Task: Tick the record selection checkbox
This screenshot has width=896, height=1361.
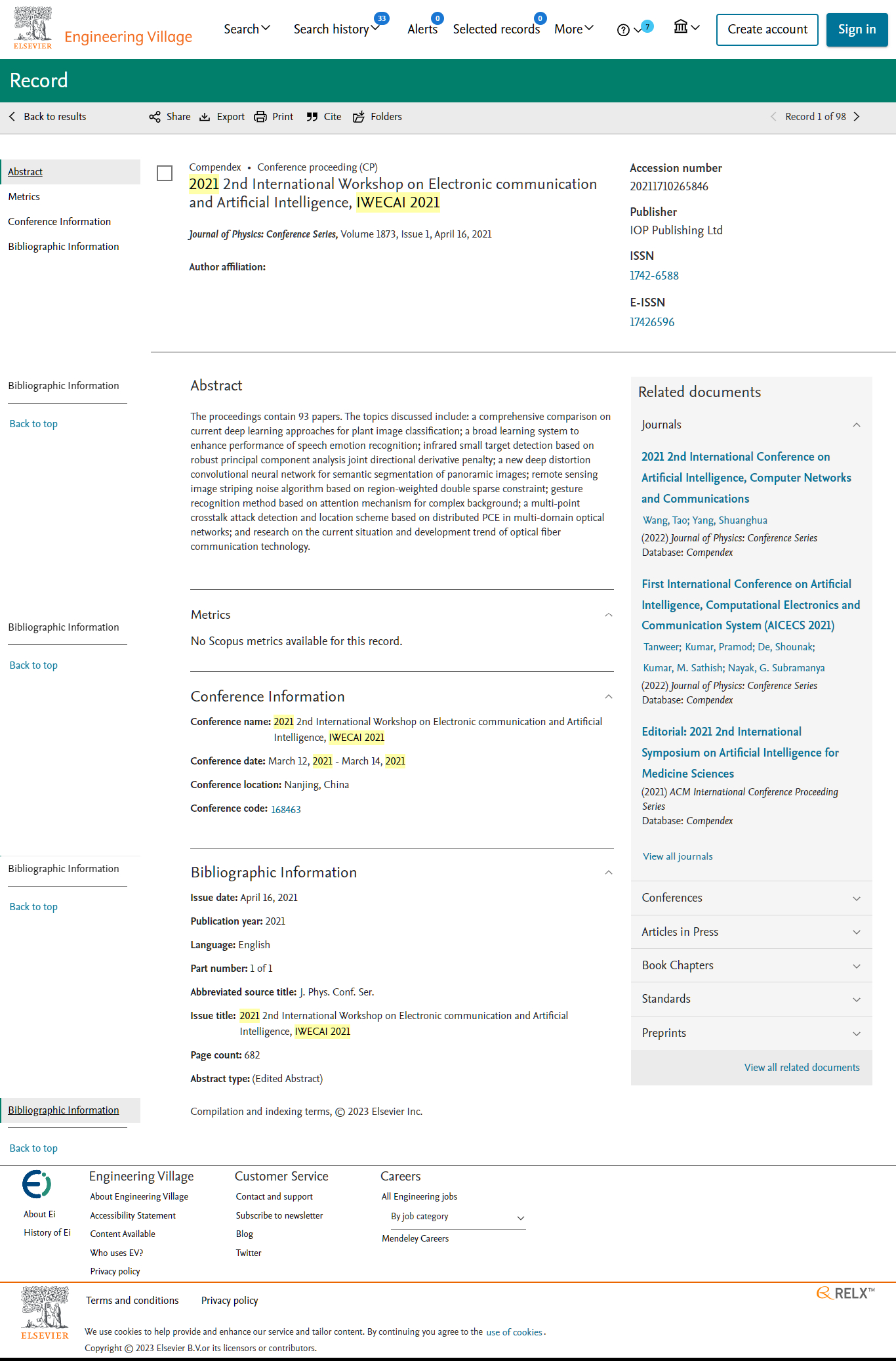Action: coord(165,173)
